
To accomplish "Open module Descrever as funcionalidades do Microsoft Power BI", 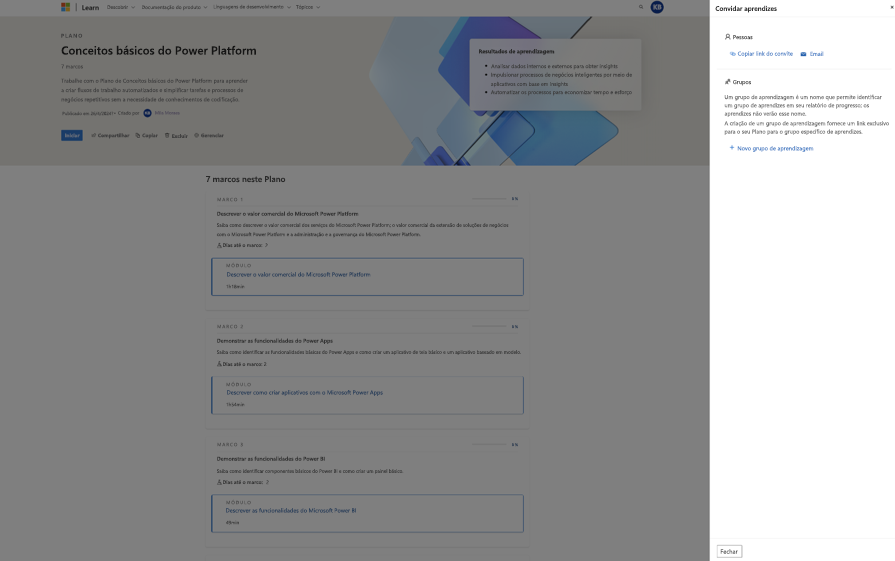I will coord(291,511).
